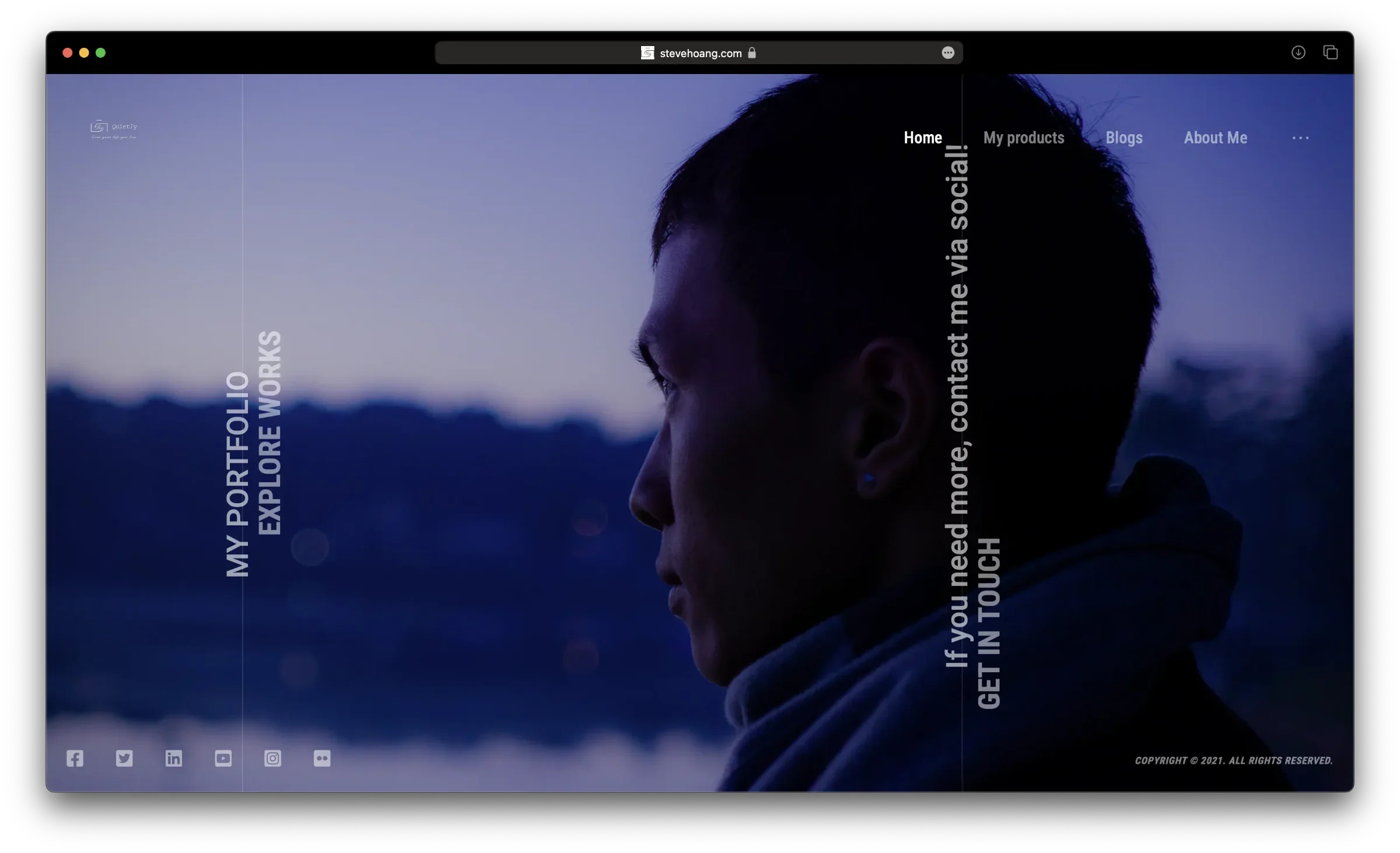The height and width of the screenshot is (853, 1400).
Task: Click the GET IN TOUCH vertical link
Action: pos(989,623)
